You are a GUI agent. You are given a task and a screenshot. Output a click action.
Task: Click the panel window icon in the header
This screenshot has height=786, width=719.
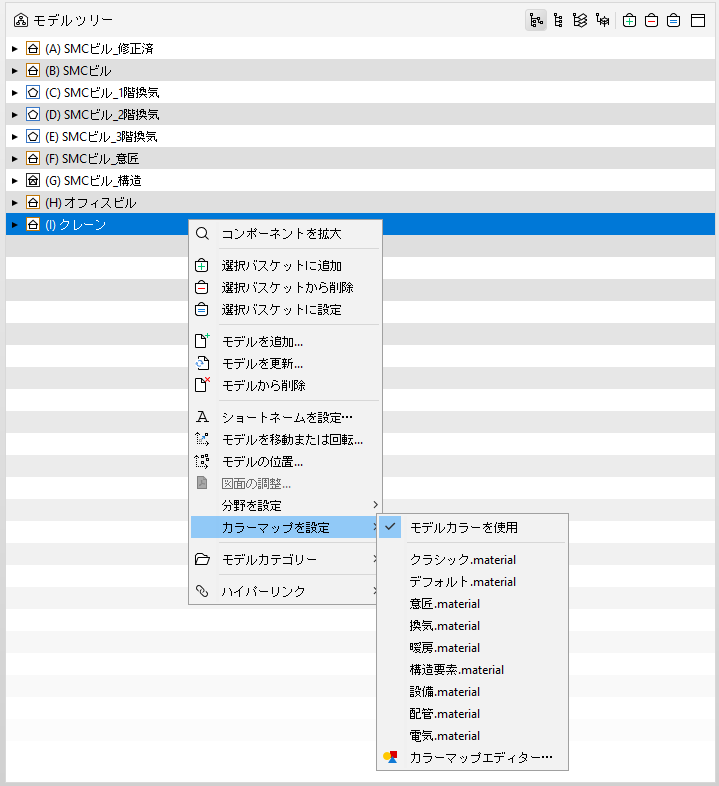coord(698,21)
